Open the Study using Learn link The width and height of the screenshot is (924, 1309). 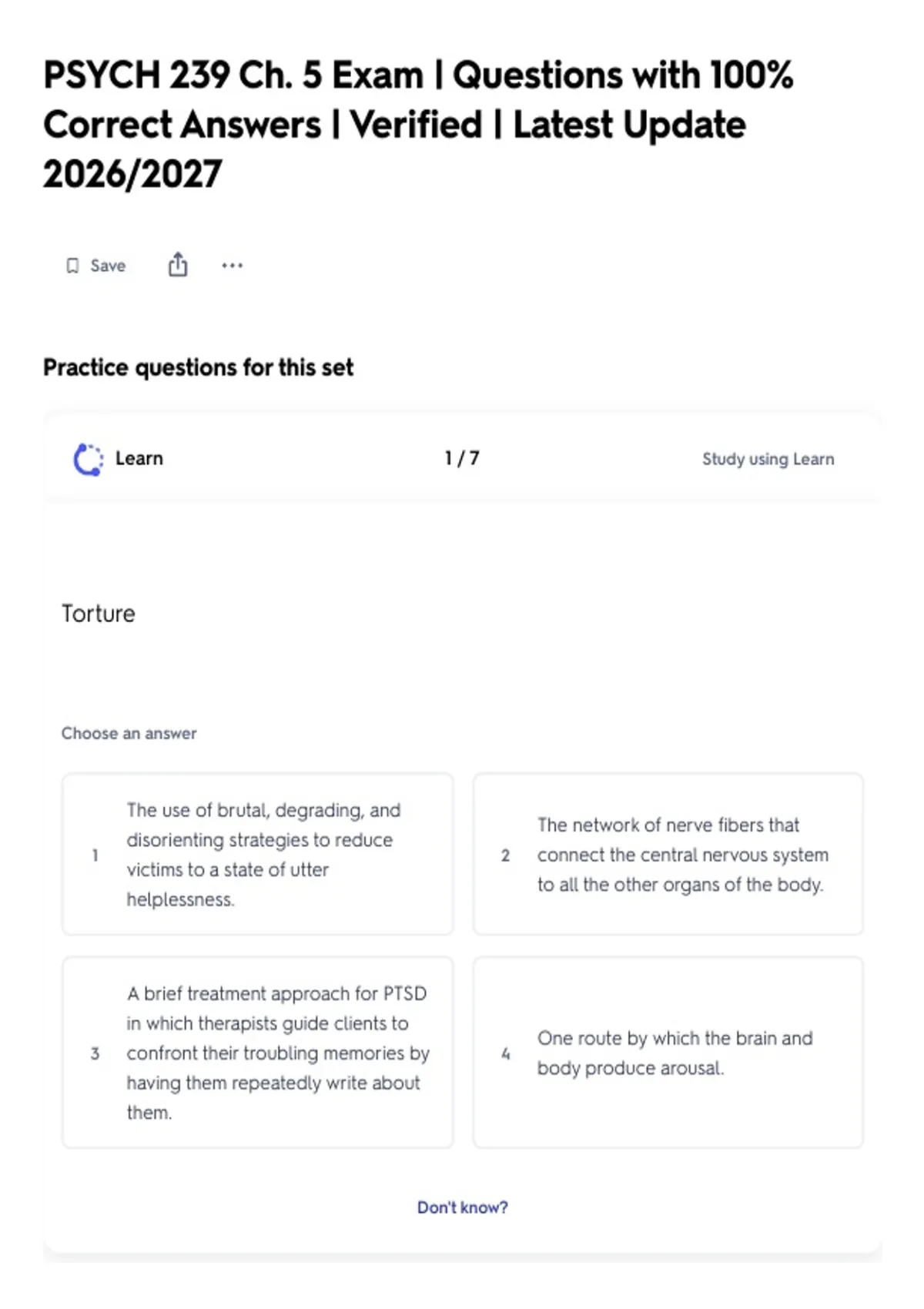pos(768,459)
